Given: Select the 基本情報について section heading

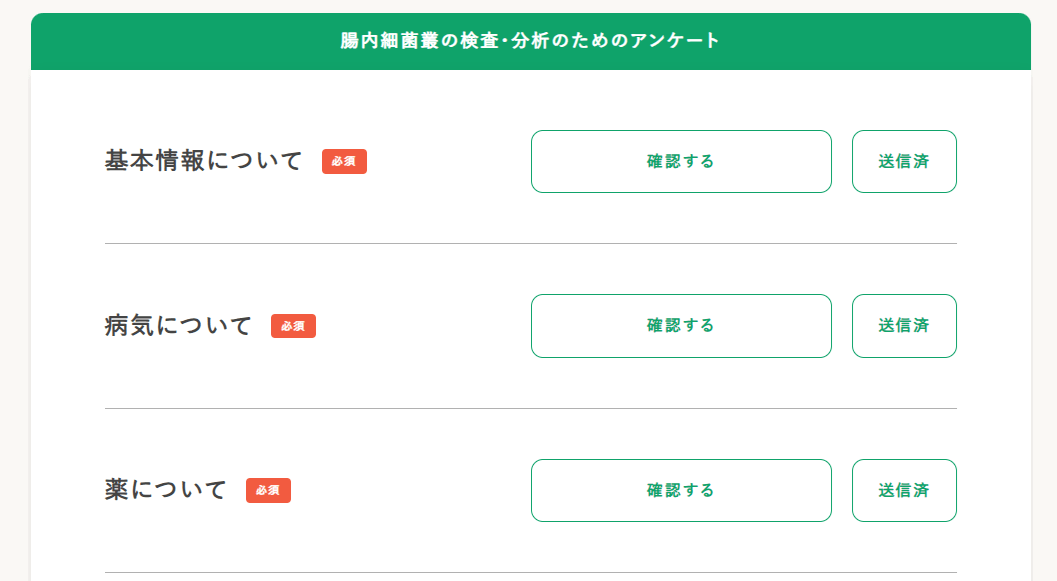Looking at the screenshot, I should click(202, 160).
